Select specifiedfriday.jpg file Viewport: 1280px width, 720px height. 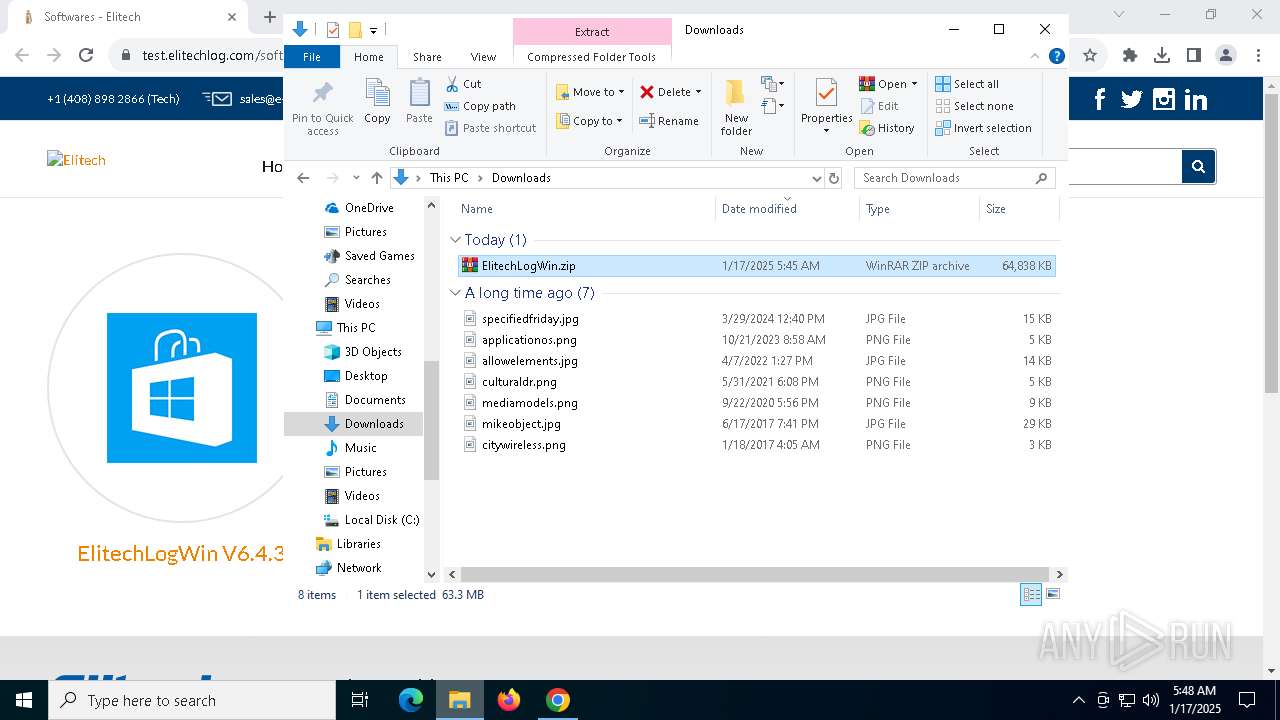(756, 319)
